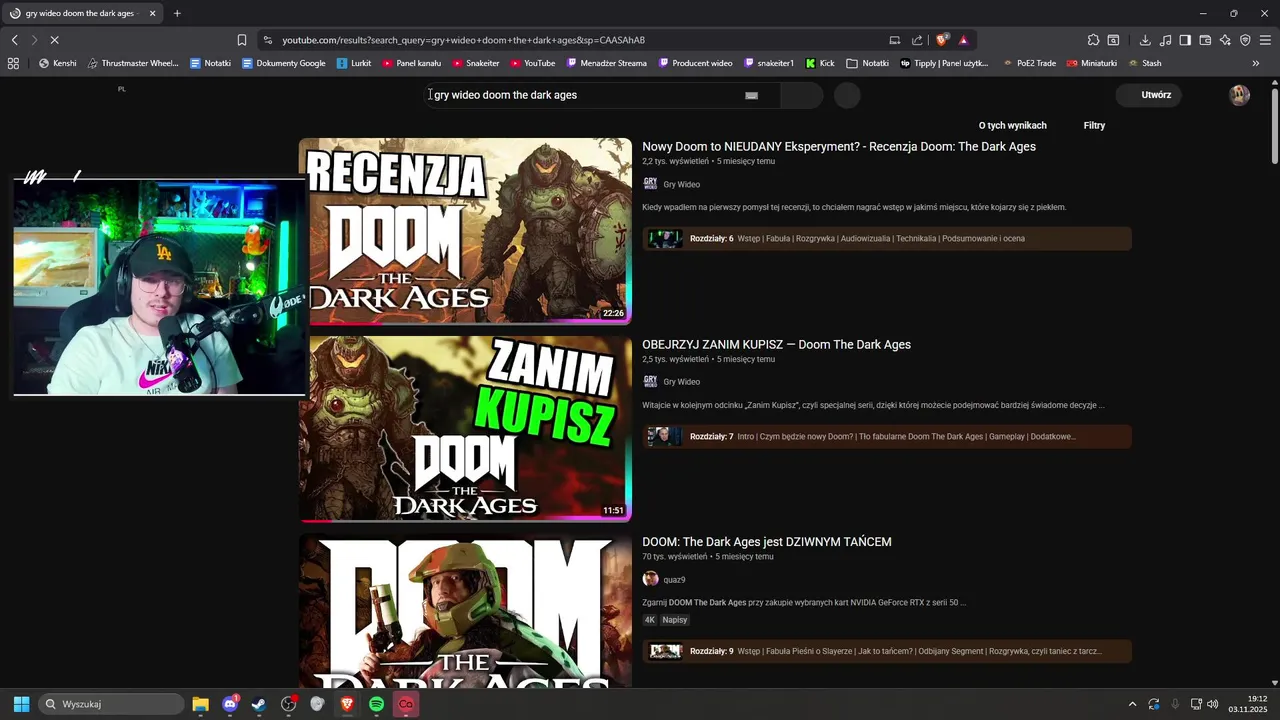Open the browser main hamburger menu
This screenshot has width=1280, height=720.
1265,40
